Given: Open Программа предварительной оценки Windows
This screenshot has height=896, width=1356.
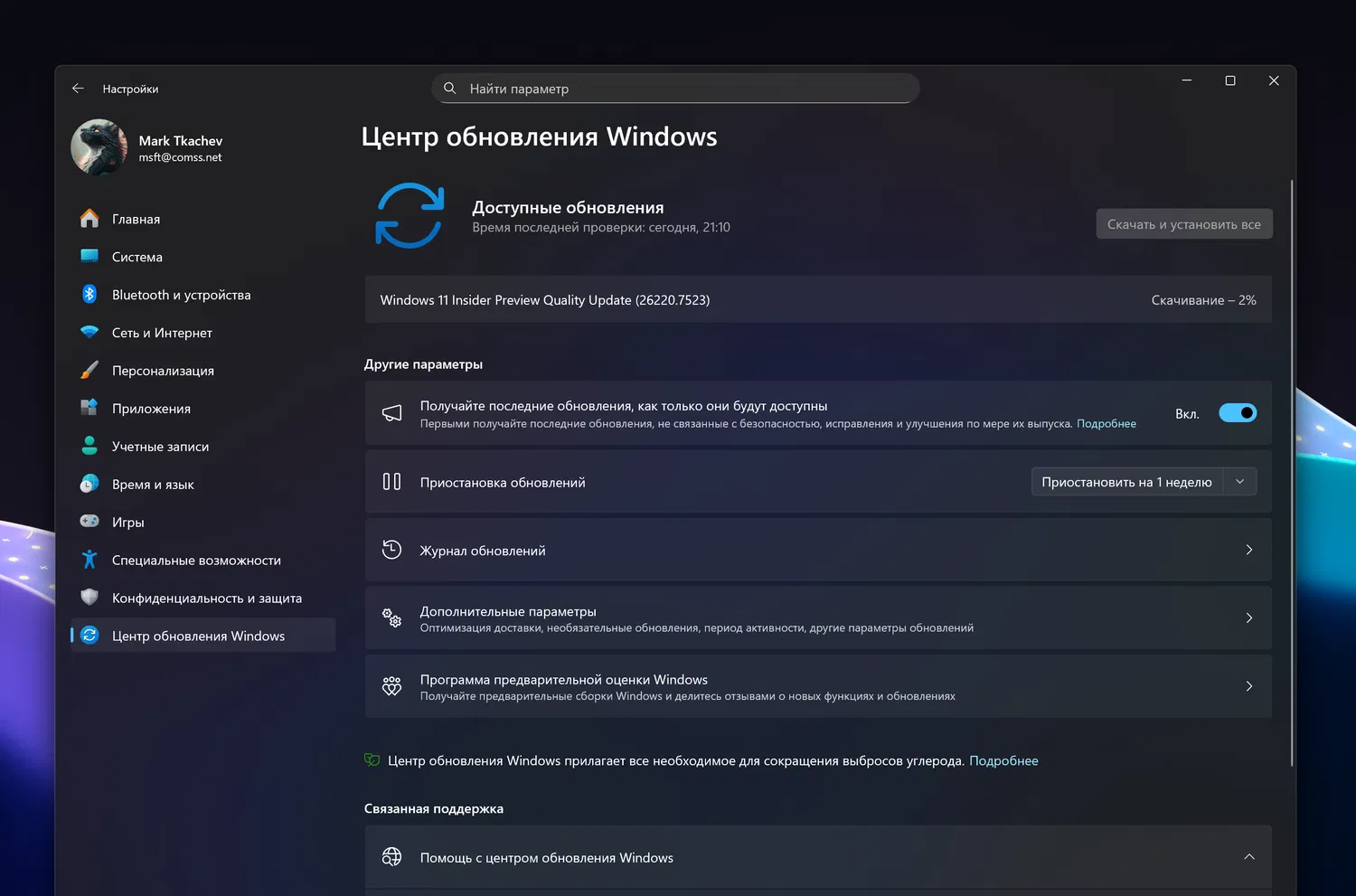Looking at the screenshot, I should pyautogui.click(x=814, y=686).
